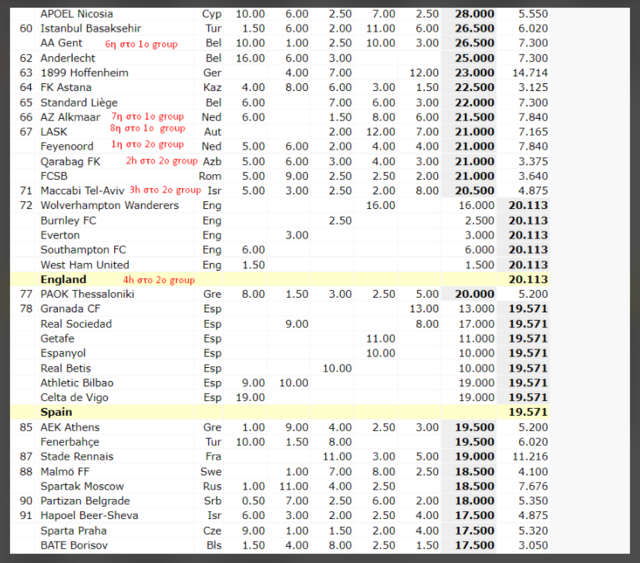Viewport: 640px width, 563px height.
Task: Click the APOEL Nicosia team name
Action: (77, 14)
